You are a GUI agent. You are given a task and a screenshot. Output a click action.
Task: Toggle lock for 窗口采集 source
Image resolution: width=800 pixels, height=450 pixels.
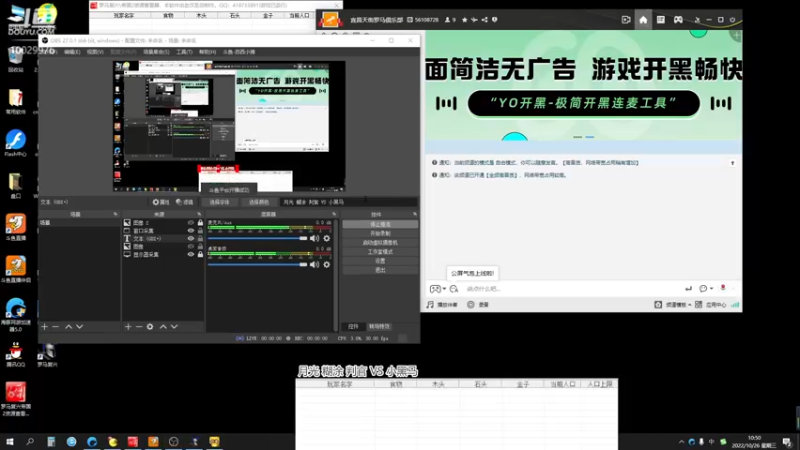pos(200,231)
